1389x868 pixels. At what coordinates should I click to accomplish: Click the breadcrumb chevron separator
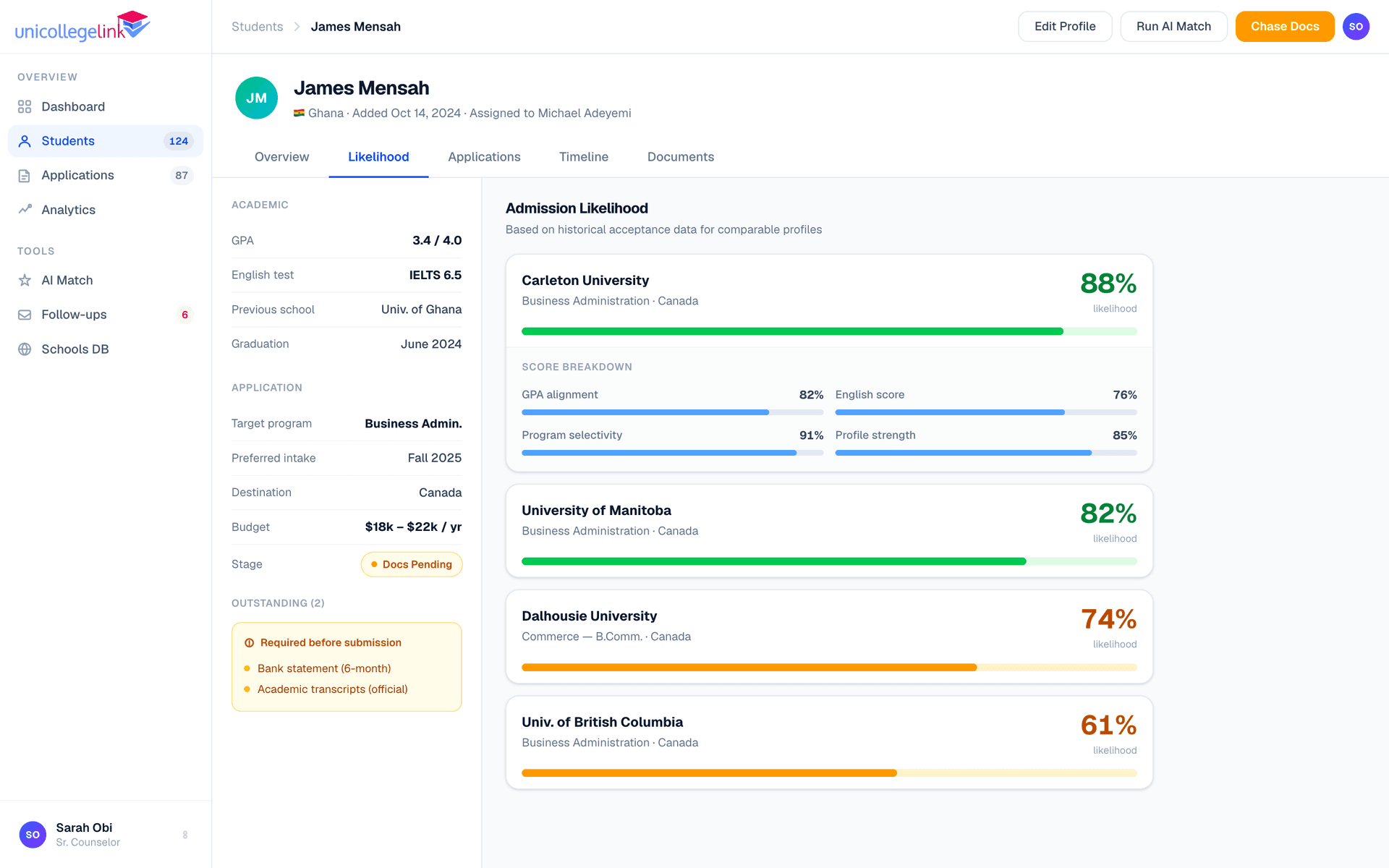pos(297,27)
